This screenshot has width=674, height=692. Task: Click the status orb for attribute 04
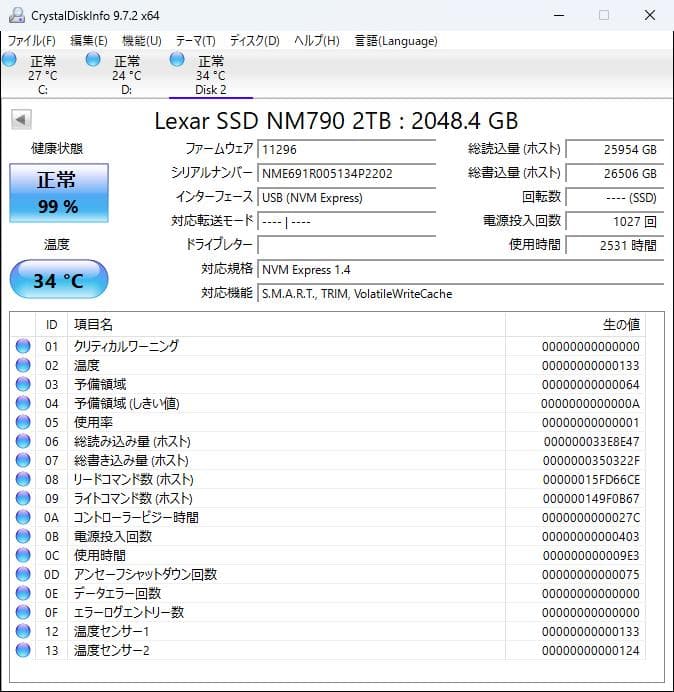[23, 403]
